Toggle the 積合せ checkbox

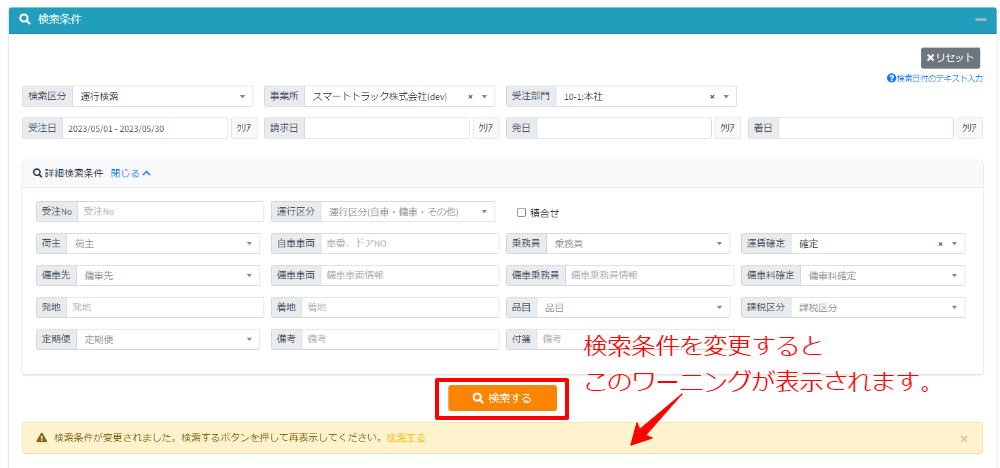click(521, 212)
